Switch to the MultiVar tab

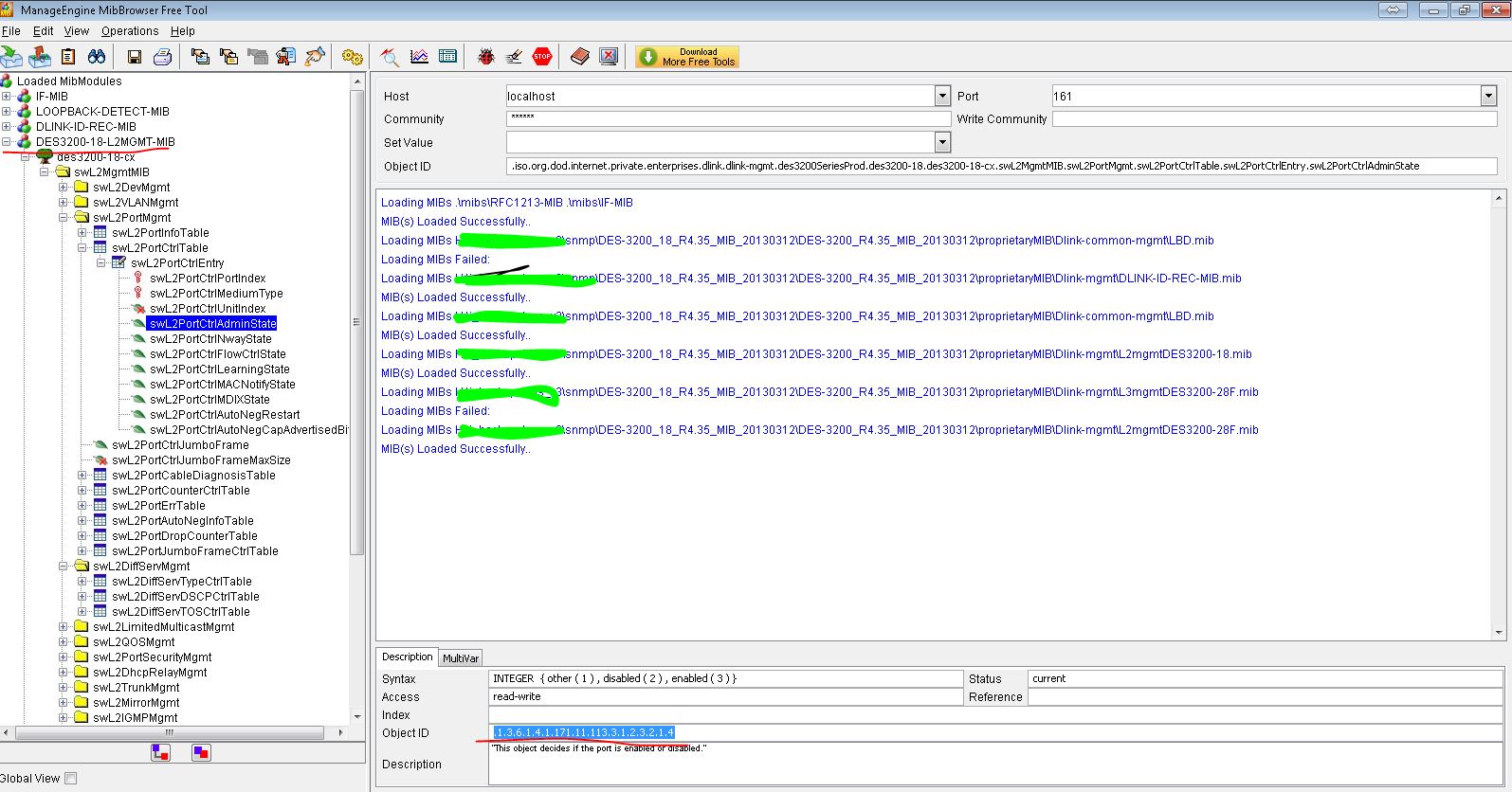[461, 658]
